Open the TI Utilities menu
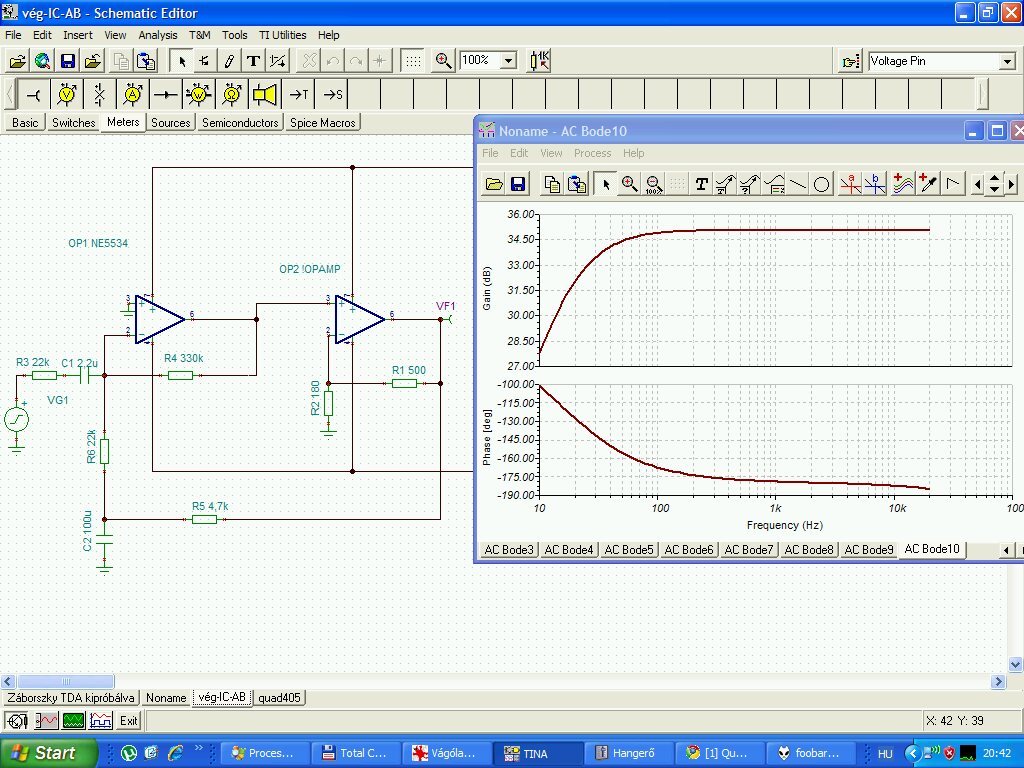The width and height of the screenshot is (1024, 768). pyautogui.click(x=282, y=35)
